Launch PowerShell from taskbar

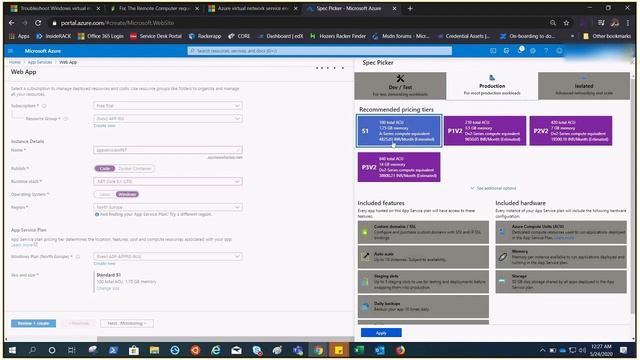tap(113, 350)
